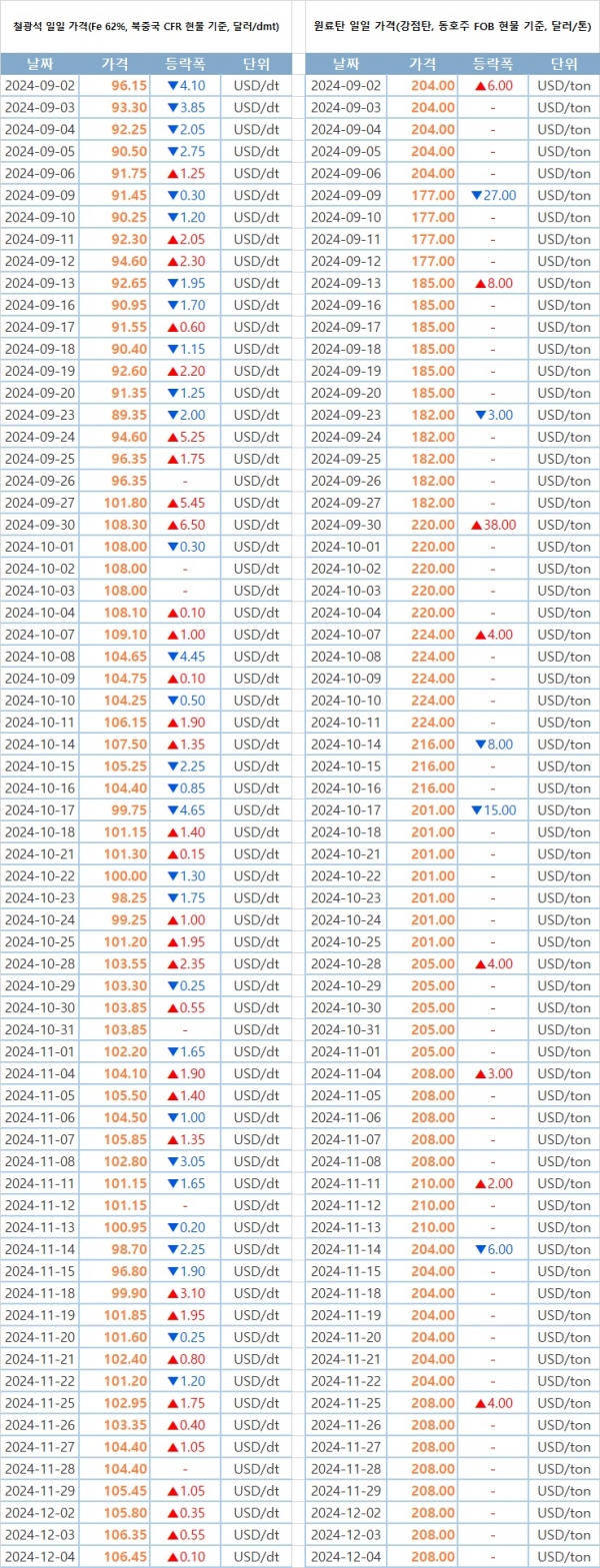
Task: Select the ▼4.10 change value
Action: coord(186,86)
